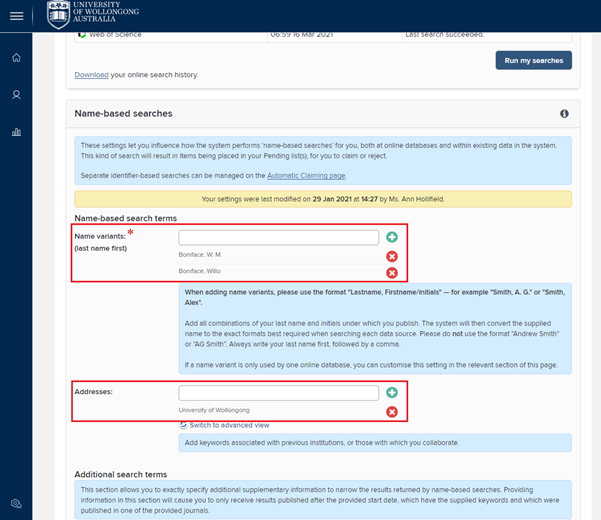Click the Web of Science status icon
This screenshot has width=601, height=520.
click(82, 35)
